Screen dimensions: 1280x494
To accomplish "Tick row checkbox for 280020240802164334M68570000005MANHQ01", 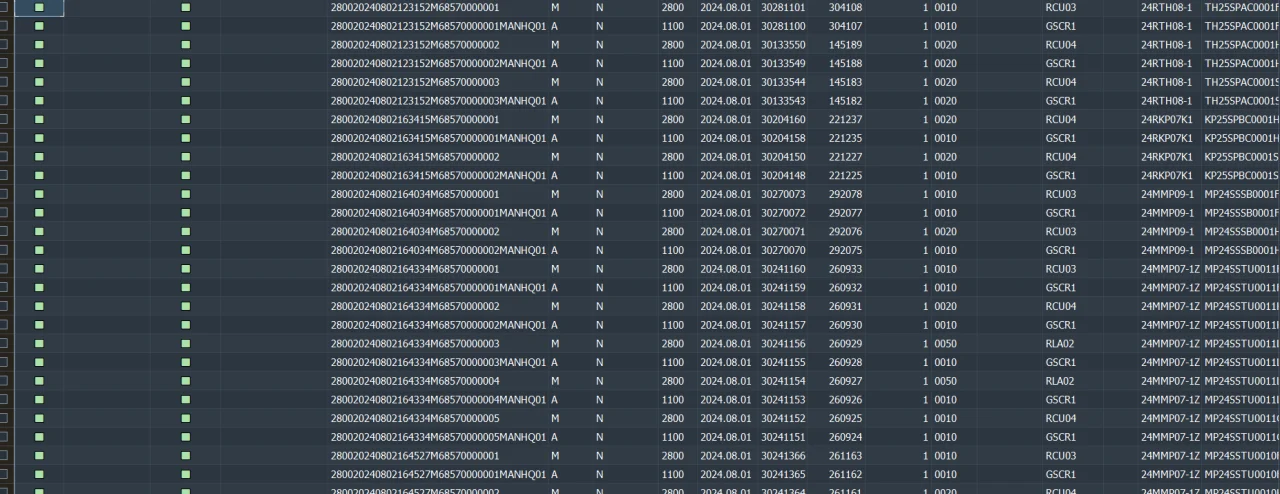I will tap(4, 437).
